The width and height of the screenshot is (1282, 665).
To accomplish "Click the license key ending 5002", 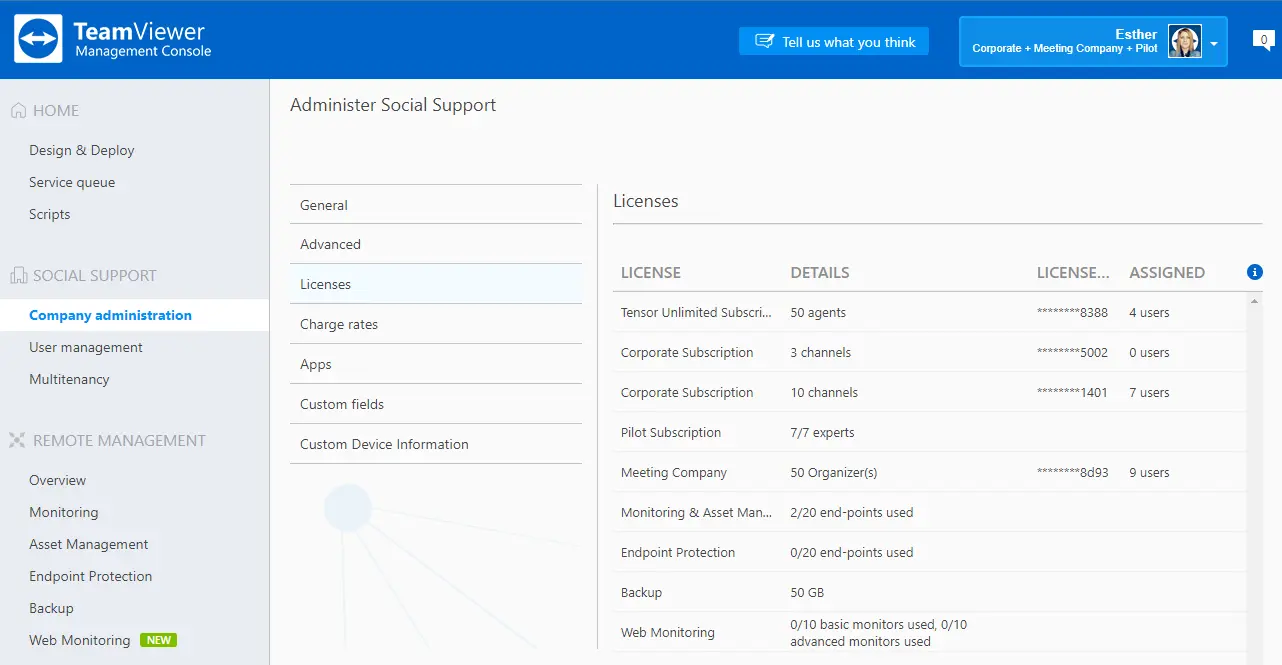I will point(1073,353).
